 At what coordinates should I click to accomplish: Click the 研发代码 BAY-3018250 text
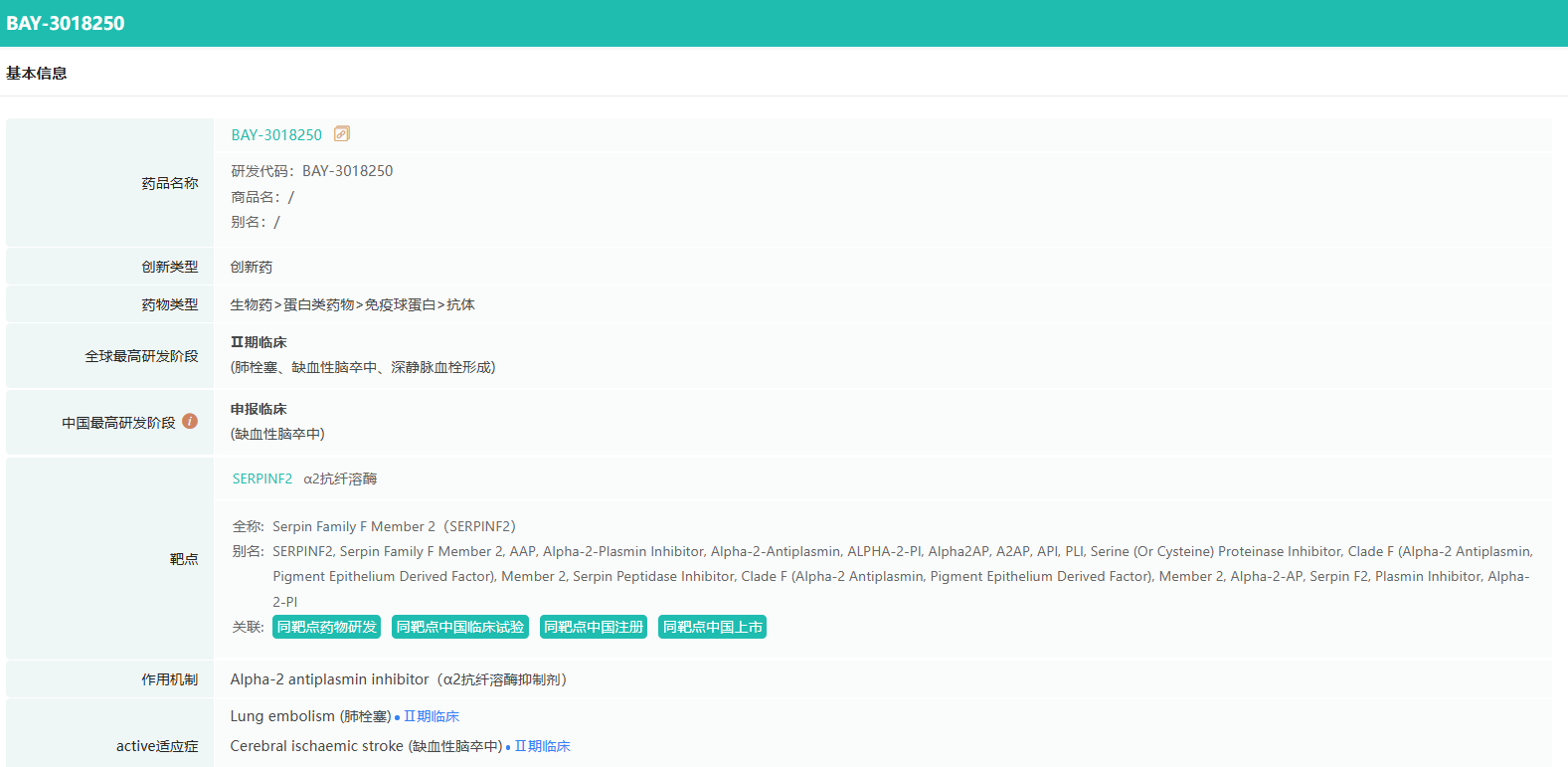point(312,171)
